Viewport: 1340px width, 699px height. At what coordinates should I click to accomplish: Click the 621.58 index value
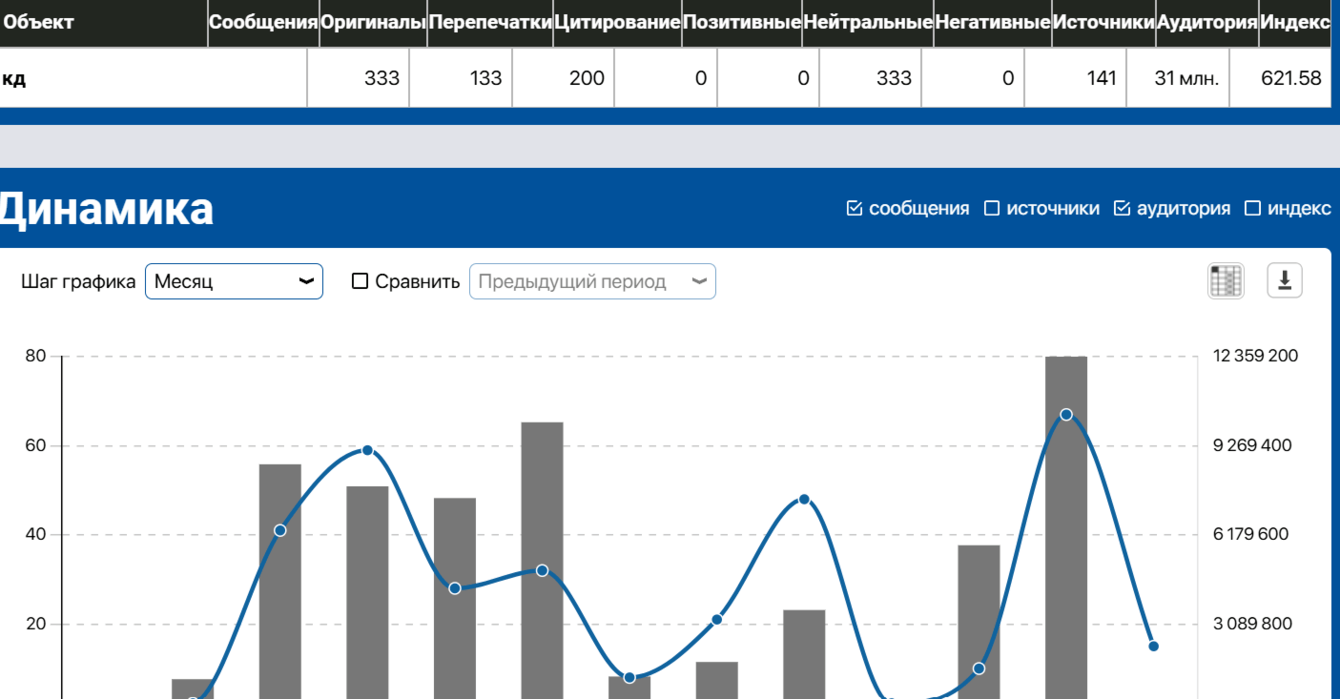pyautogui.click(x=1291, y=78)
